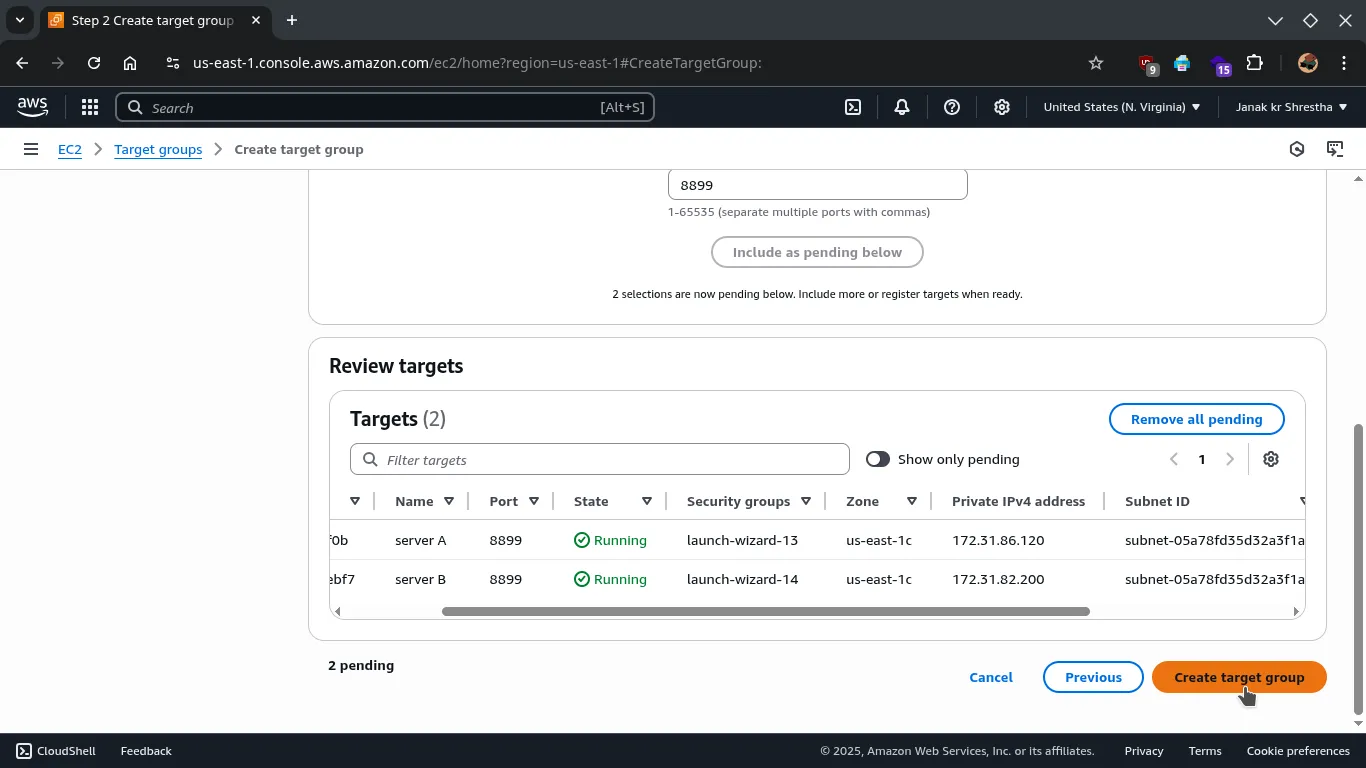
Task: Expand Janak kr Shrestha account menu
Action: coord(1291,107)
